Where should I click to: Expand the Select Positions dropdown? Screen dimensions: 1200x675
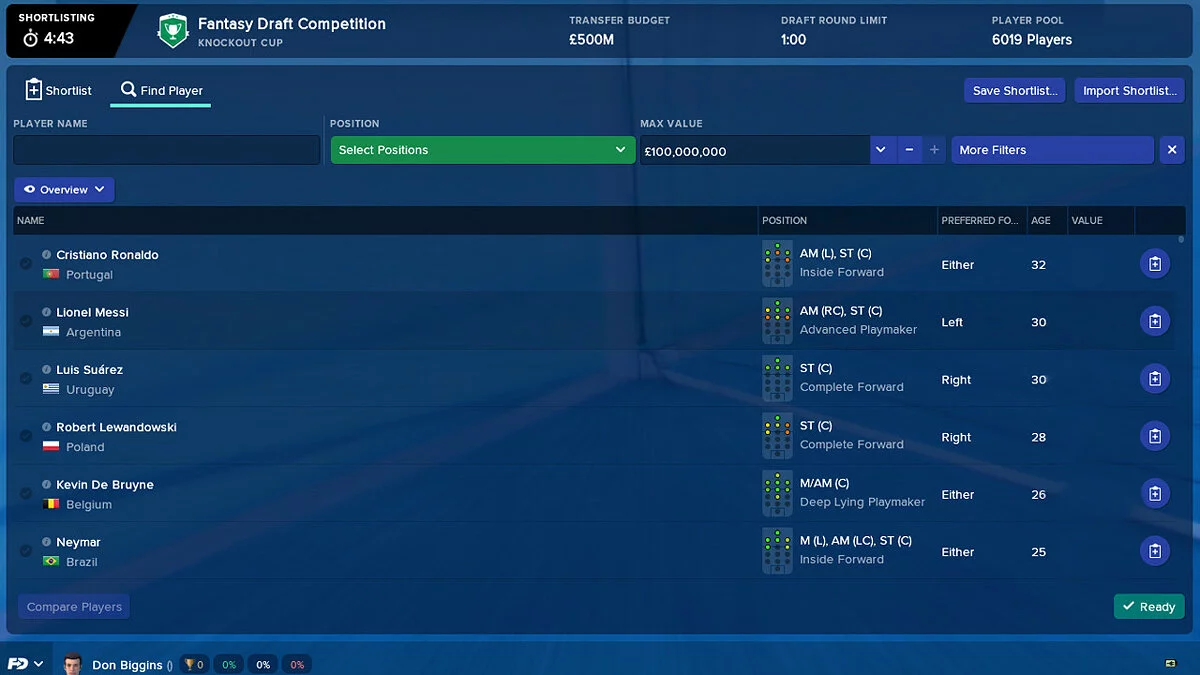[483, 150]
